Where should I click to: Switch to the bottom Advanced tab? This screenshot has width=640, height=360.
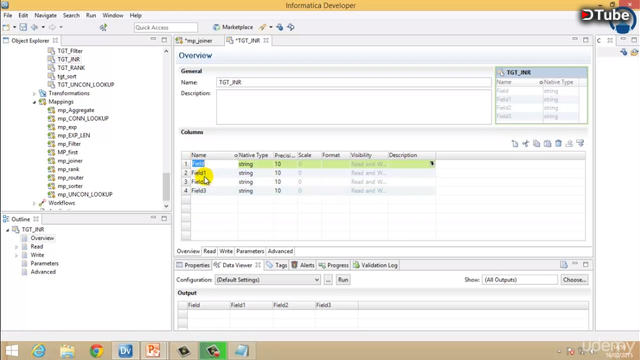(280, 251)
